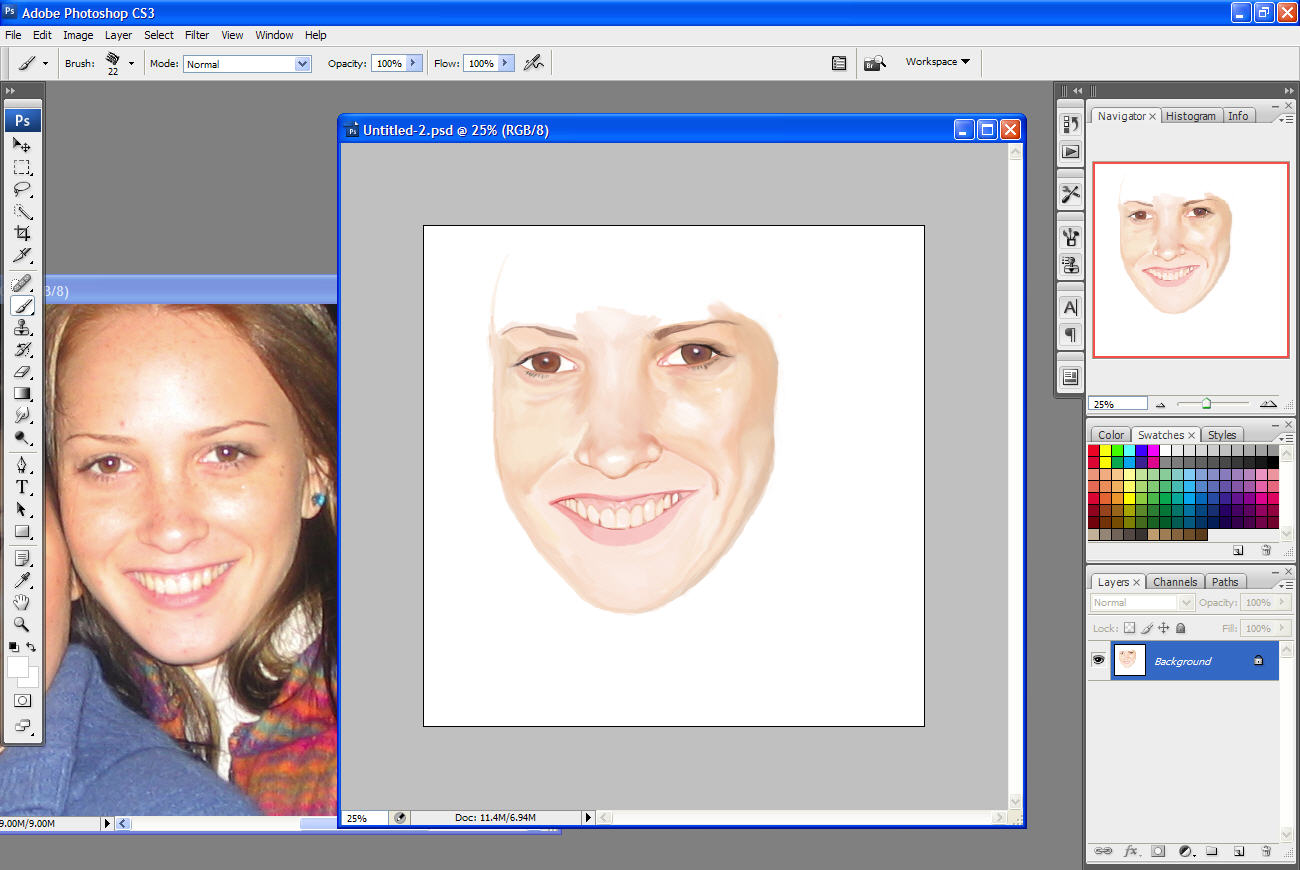Open the Workspace dropdown

click(937, 62)
